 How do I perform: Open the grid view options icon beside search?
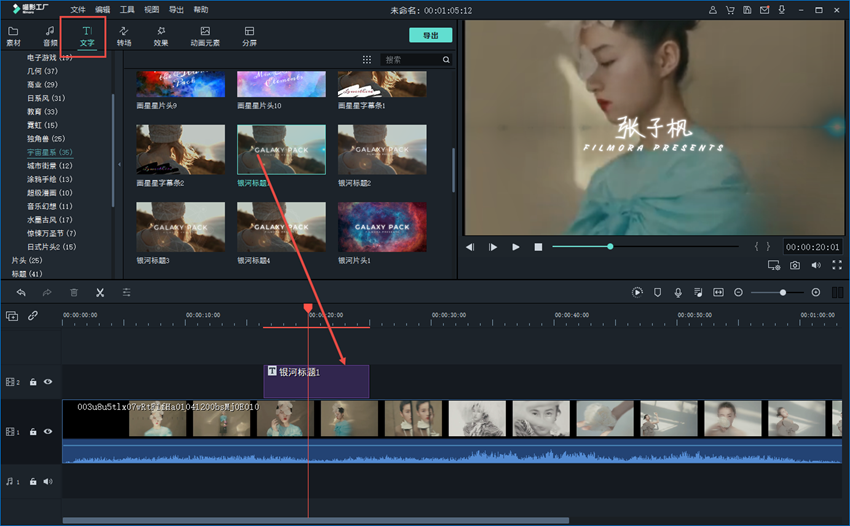pos(368,60)
